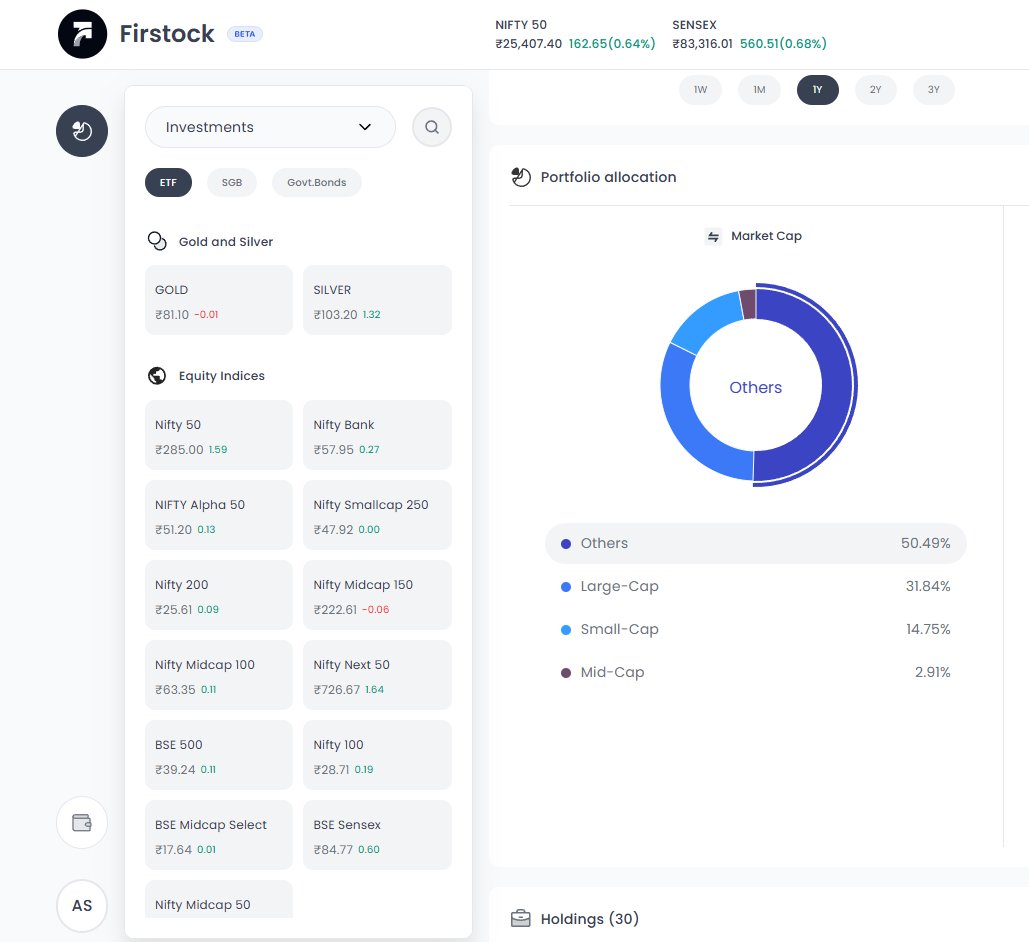
Task: Click the 14.75% Small-Cap percentage
Action: click(x=928, y=630)
